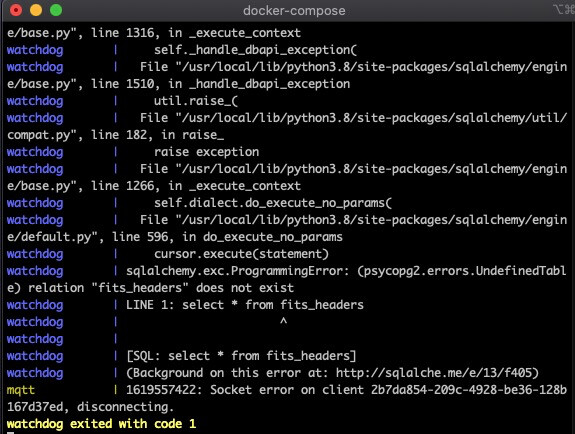
Task: Click the 'watchdog exited with code 1' message
Action: [x=101, y=424]
